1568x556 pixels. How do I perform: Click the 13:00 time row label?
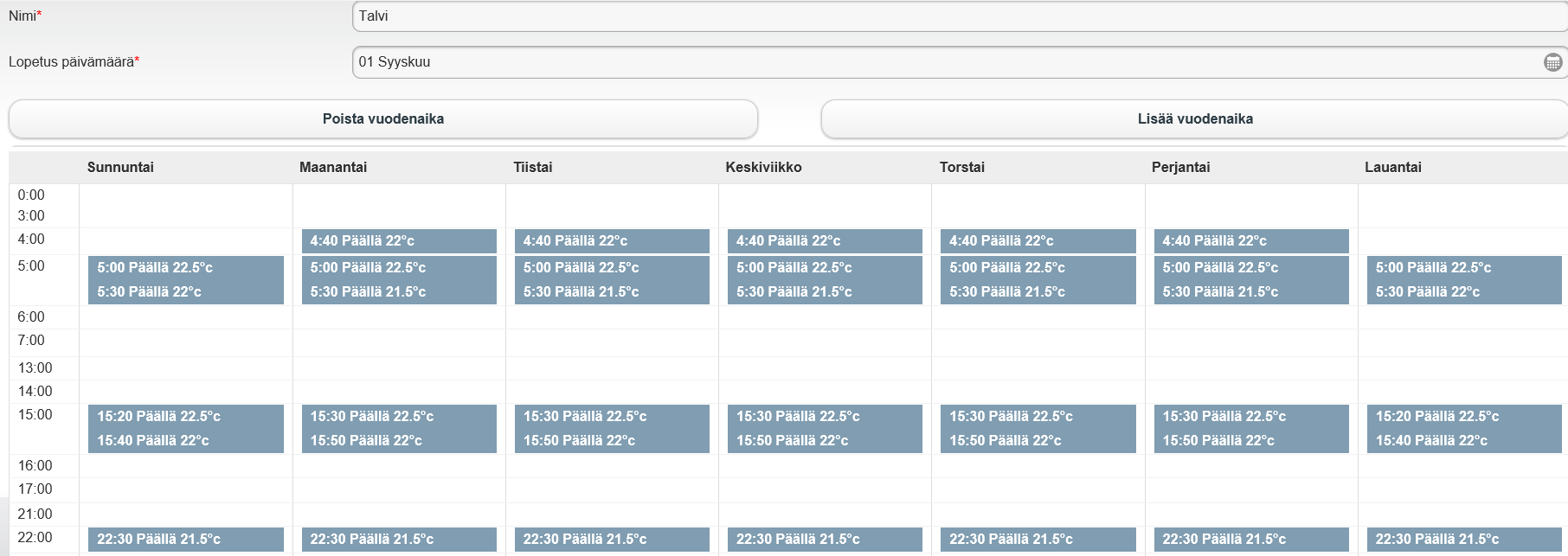(x=35, y=368)
